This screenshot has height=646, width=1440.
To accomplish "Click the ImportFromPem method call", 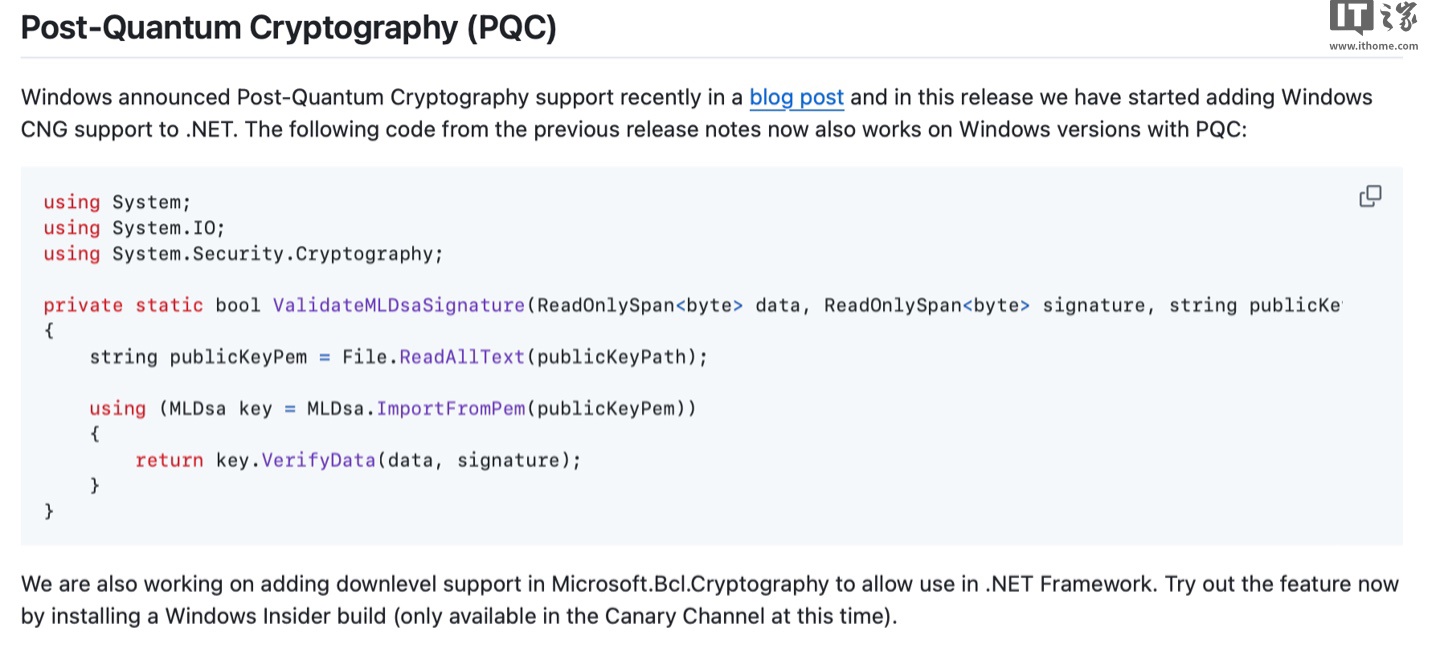I will (x=451, y=409).
